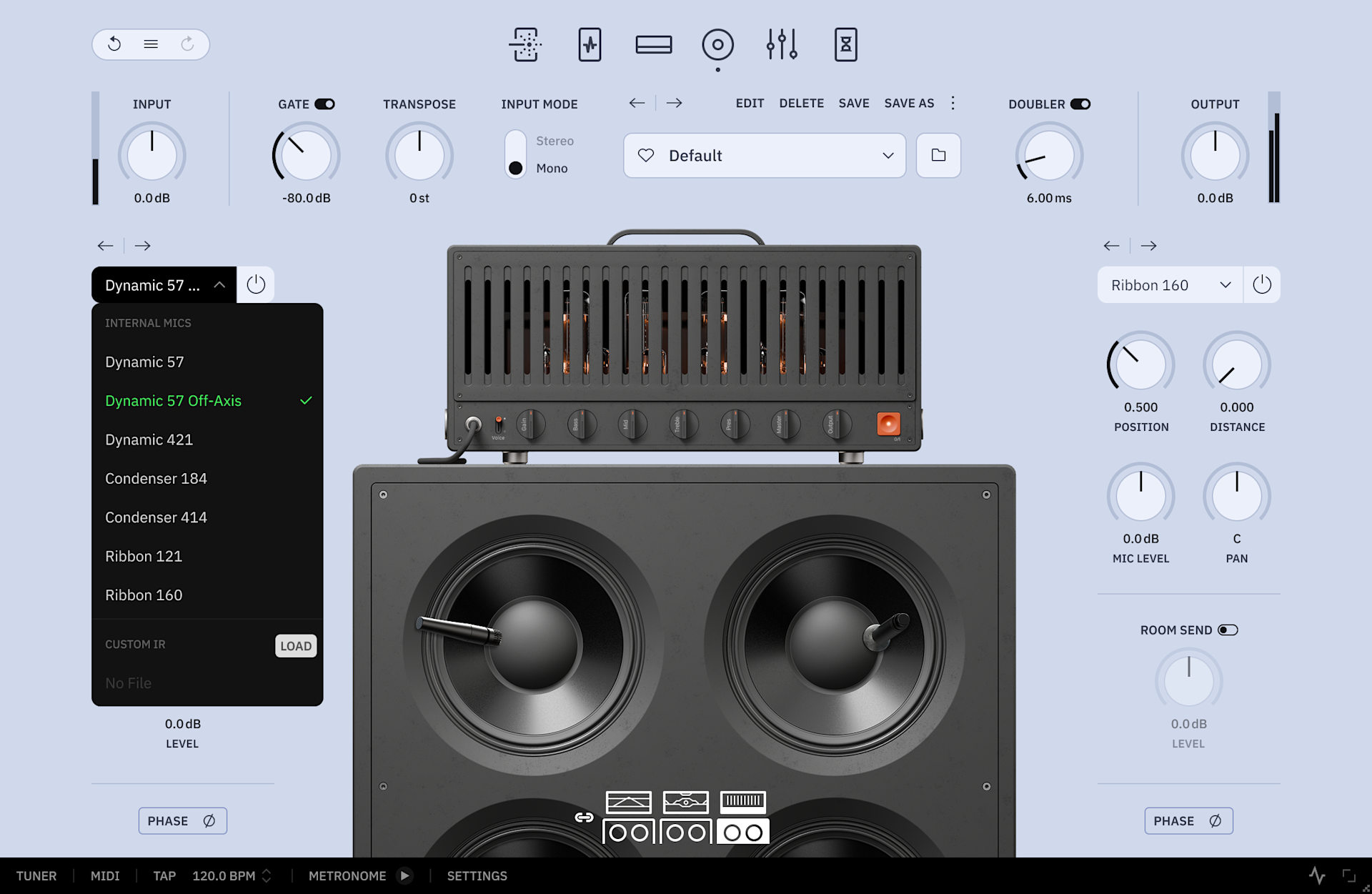
Task: Select next mic with right arrow above Ribbon 160 dropdown
Action: [1148, 246]
